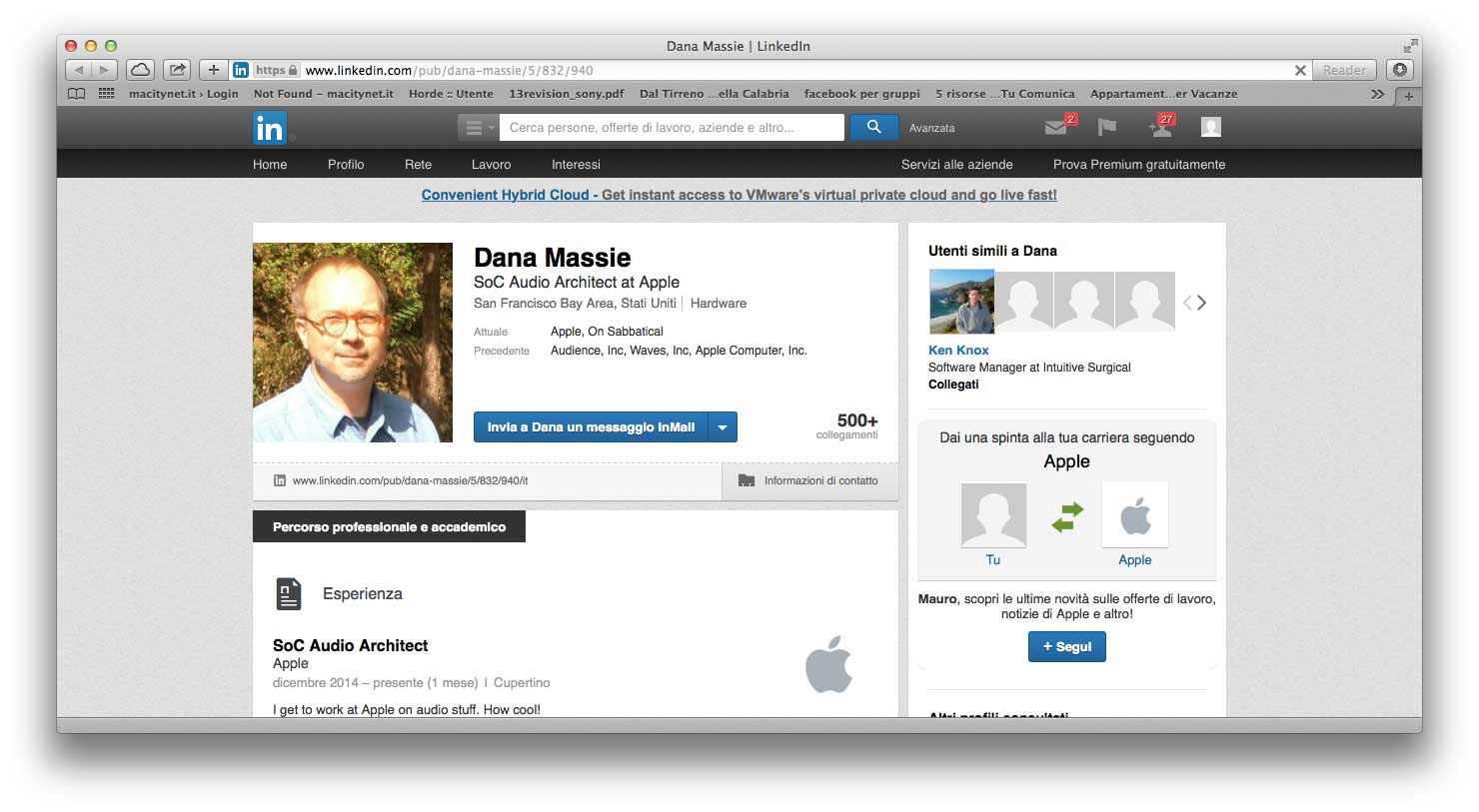1479x812 pixels.
Task: Open the 5 risorse ...Tu Comunica bookmark
Action: tap(1005, 94)
